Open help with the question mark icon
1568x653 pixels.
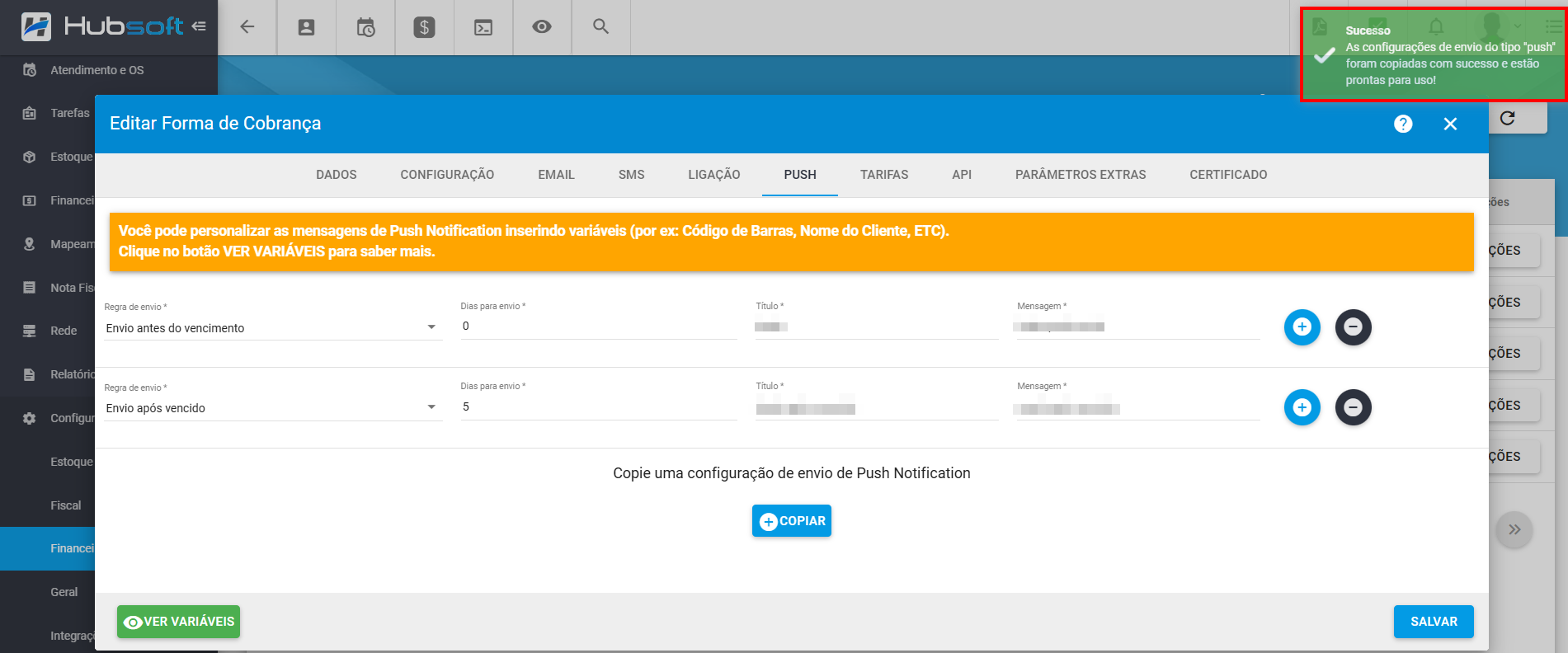[x=1403, y=124]
